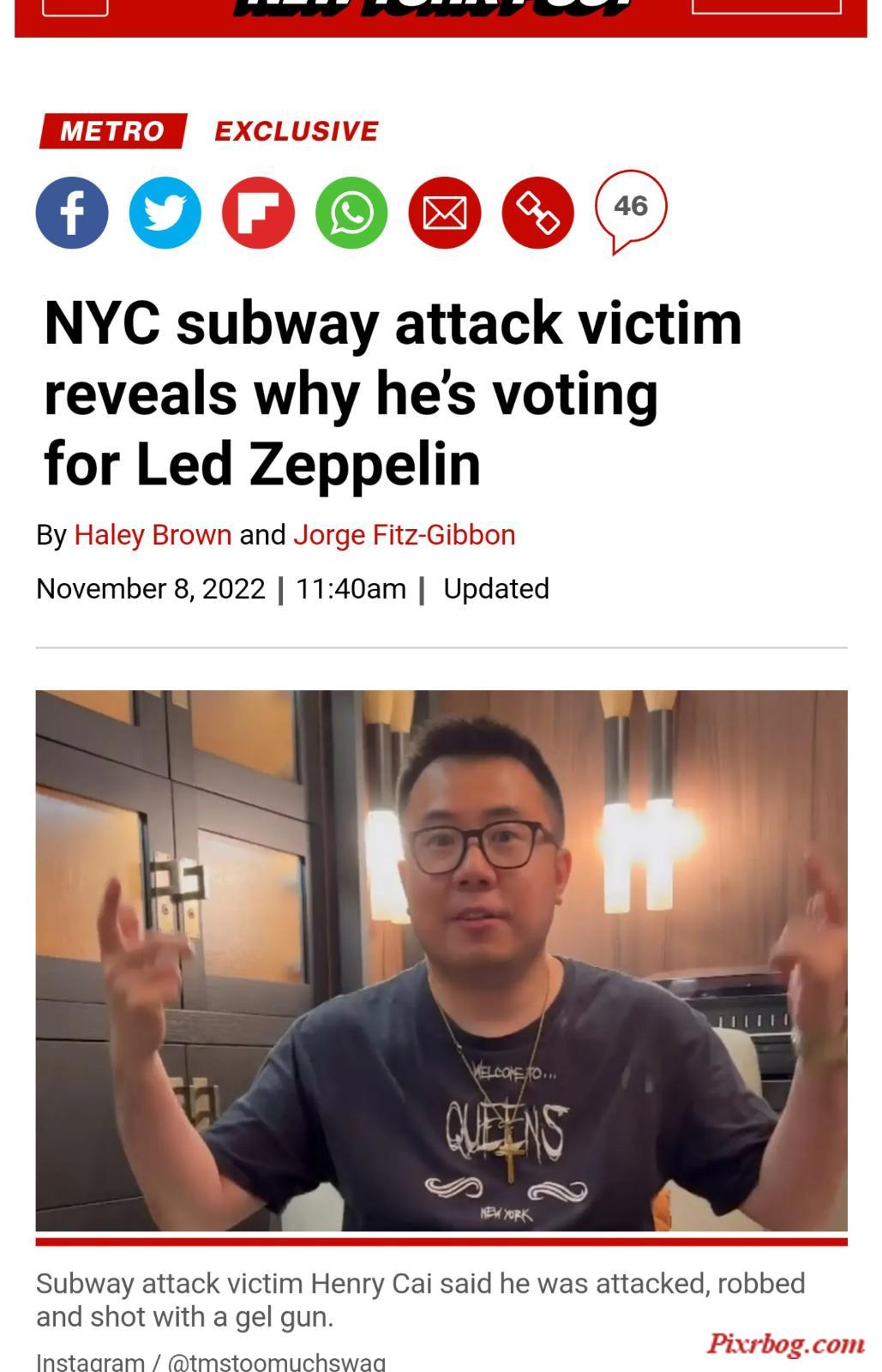Open the METRO section tag
This screenshot has width=882, height=1372.
(112, 130)
